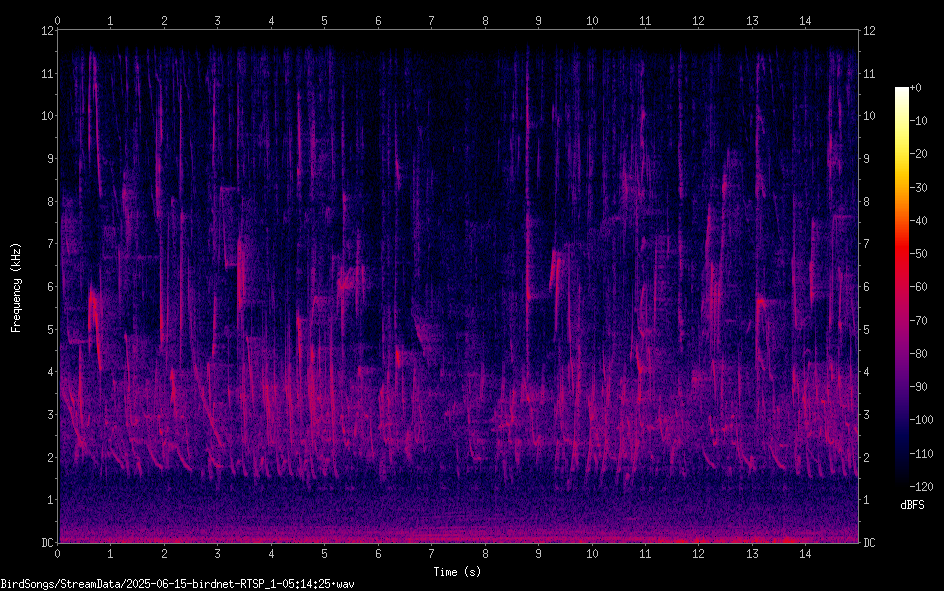Click the "14" tick on the bottom time axis
Image resolution: width=944 pixels, height=591 pixels.
point(806,554)
